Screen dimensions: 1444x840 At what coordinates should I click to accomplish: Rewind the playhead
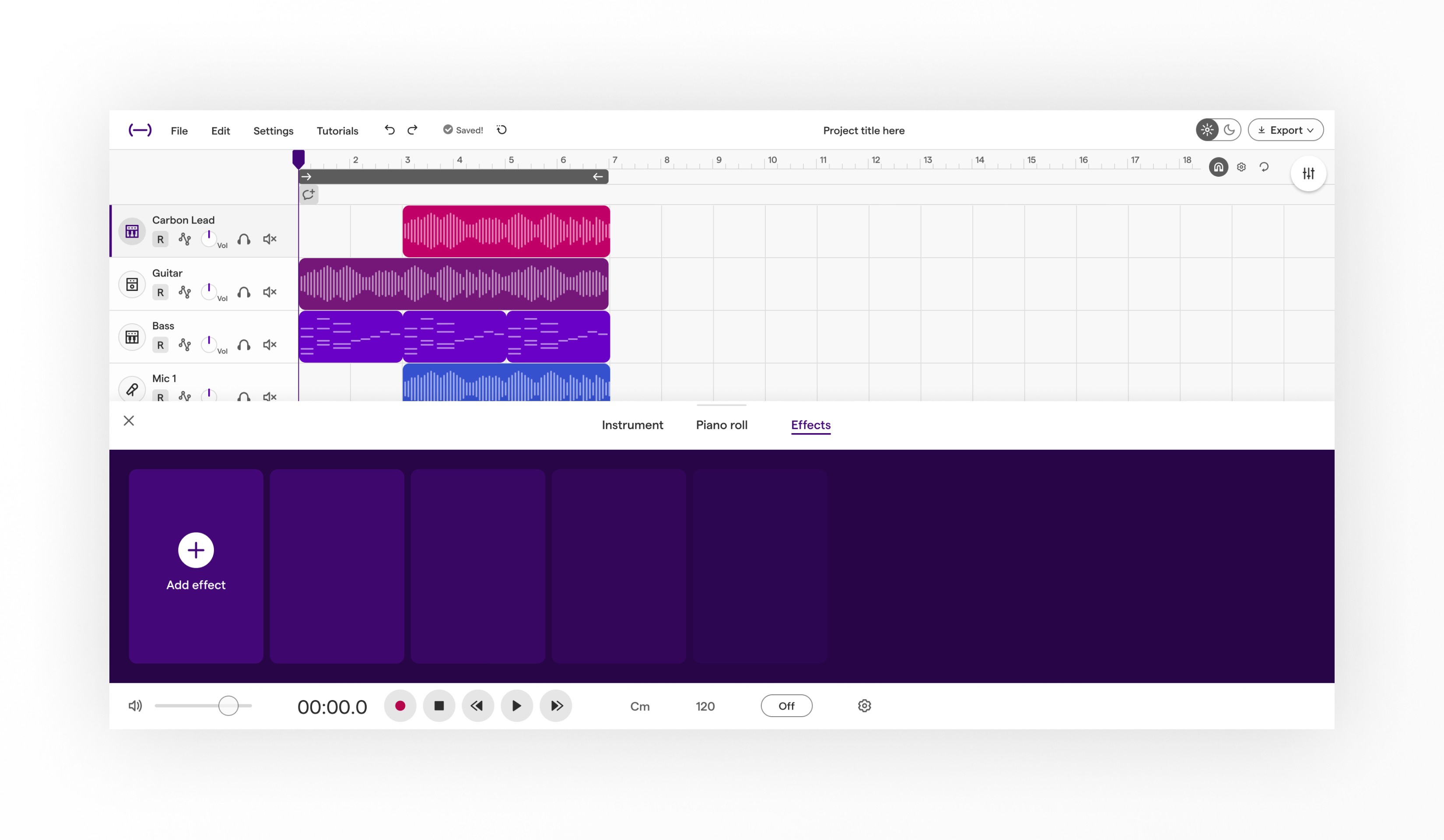(478, 705)
